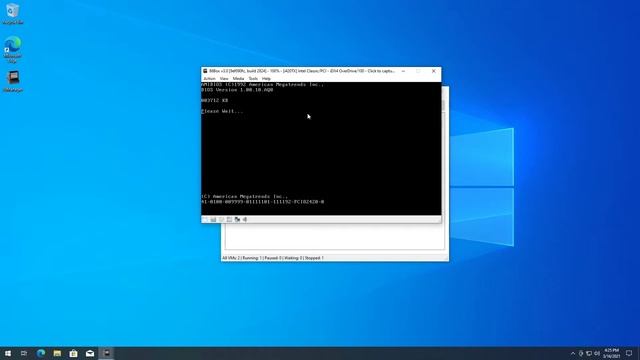
Task: Click the hard disk icon in 86Box status bar
Action: (229, 220)
